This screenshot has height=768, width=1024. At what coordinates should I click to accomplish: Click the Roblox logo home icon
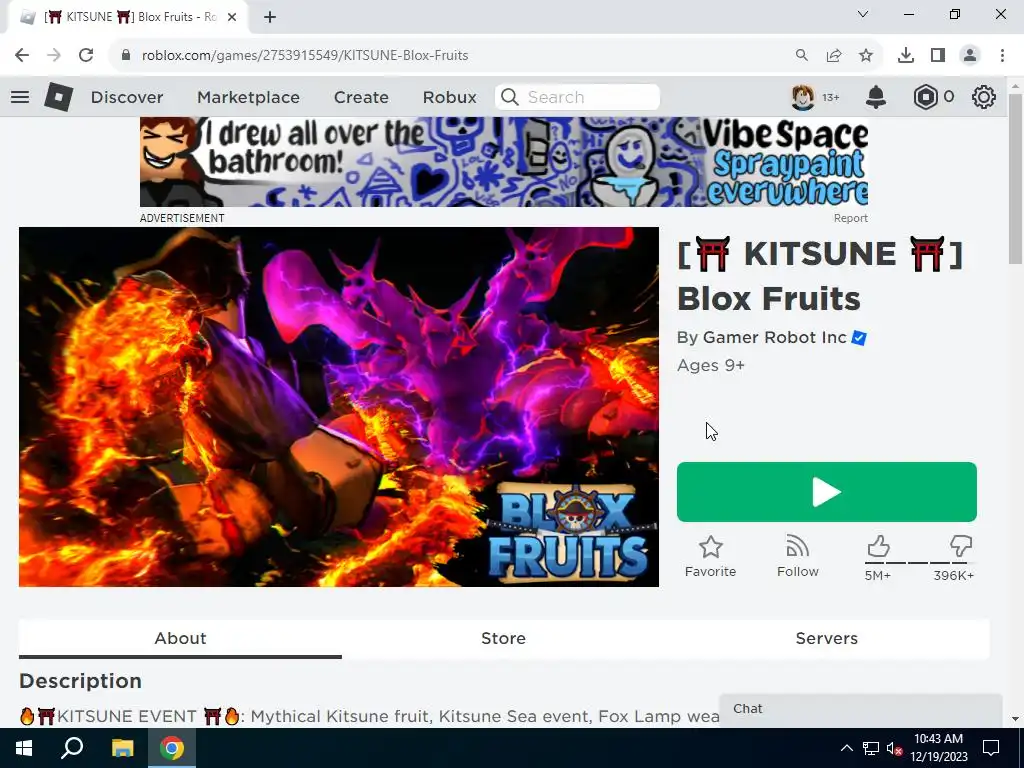(x=58, y=97)
